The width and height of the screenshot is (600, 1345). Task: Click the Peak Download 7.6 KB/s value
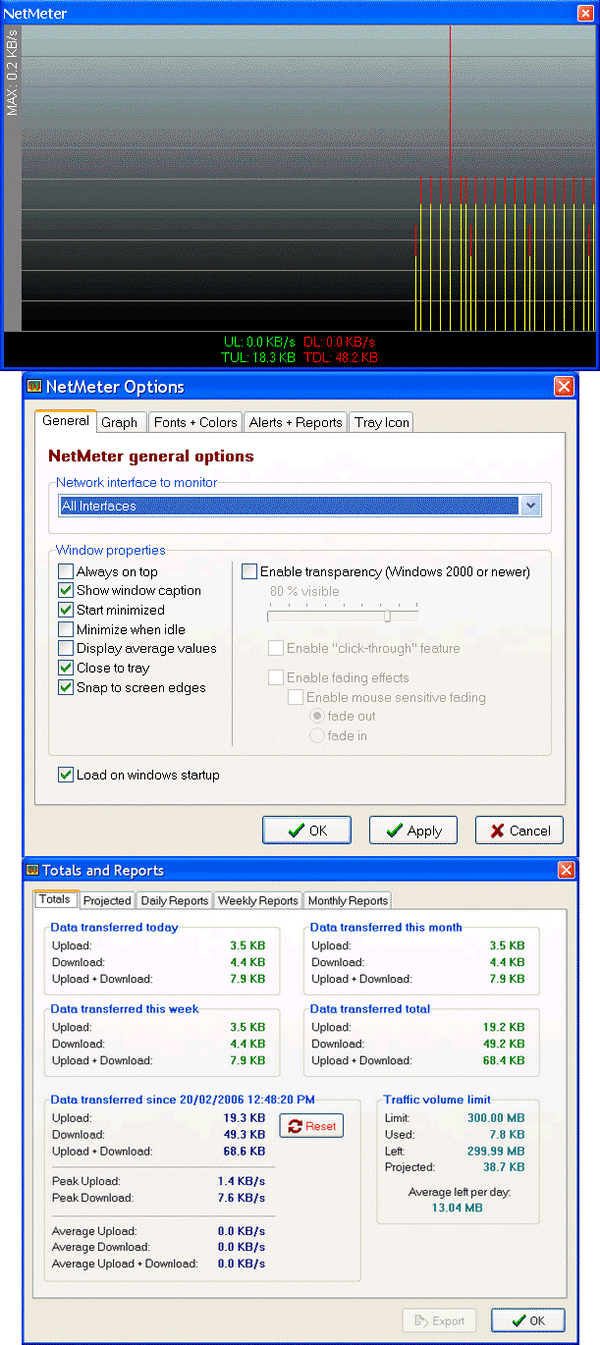pos(240,1197)
